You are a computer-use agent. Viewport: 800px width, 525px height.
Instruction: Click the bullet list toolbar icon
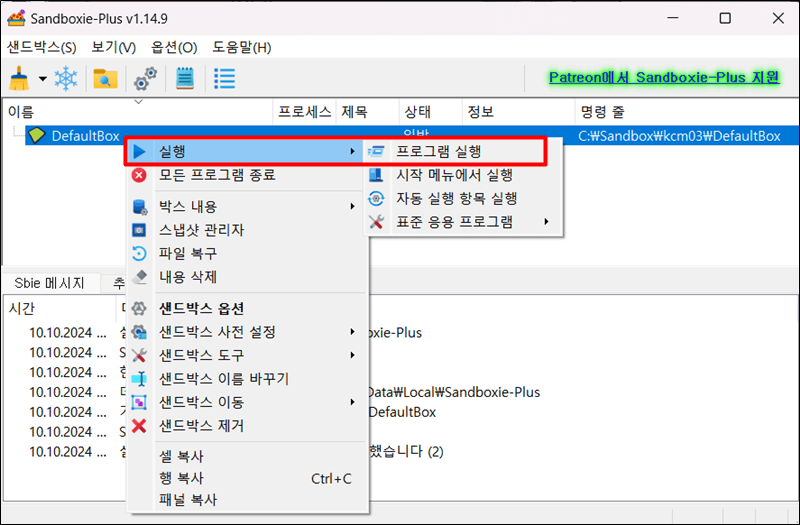(x=224, y=79)
